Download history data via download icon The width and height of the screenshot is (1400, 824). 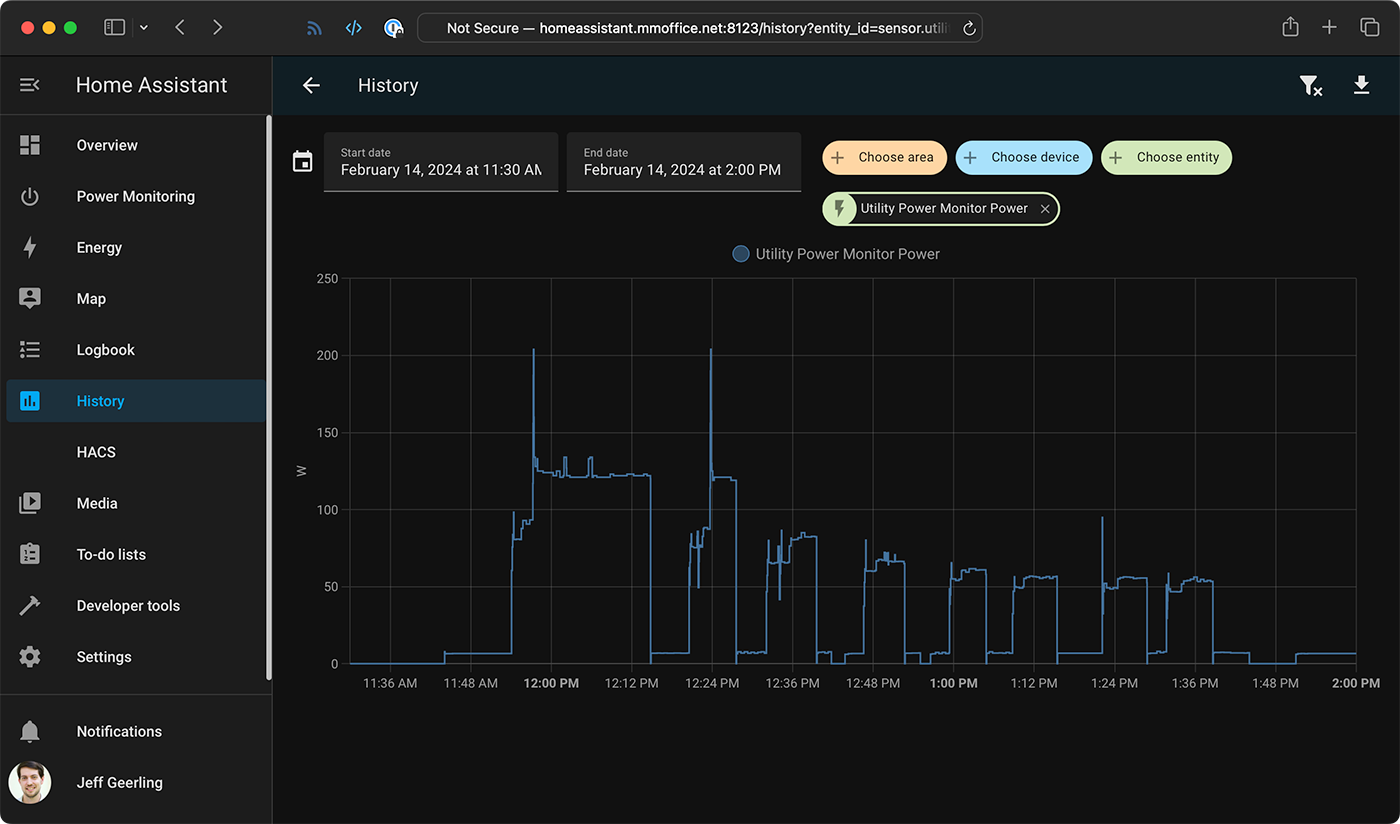point(1361,85)
